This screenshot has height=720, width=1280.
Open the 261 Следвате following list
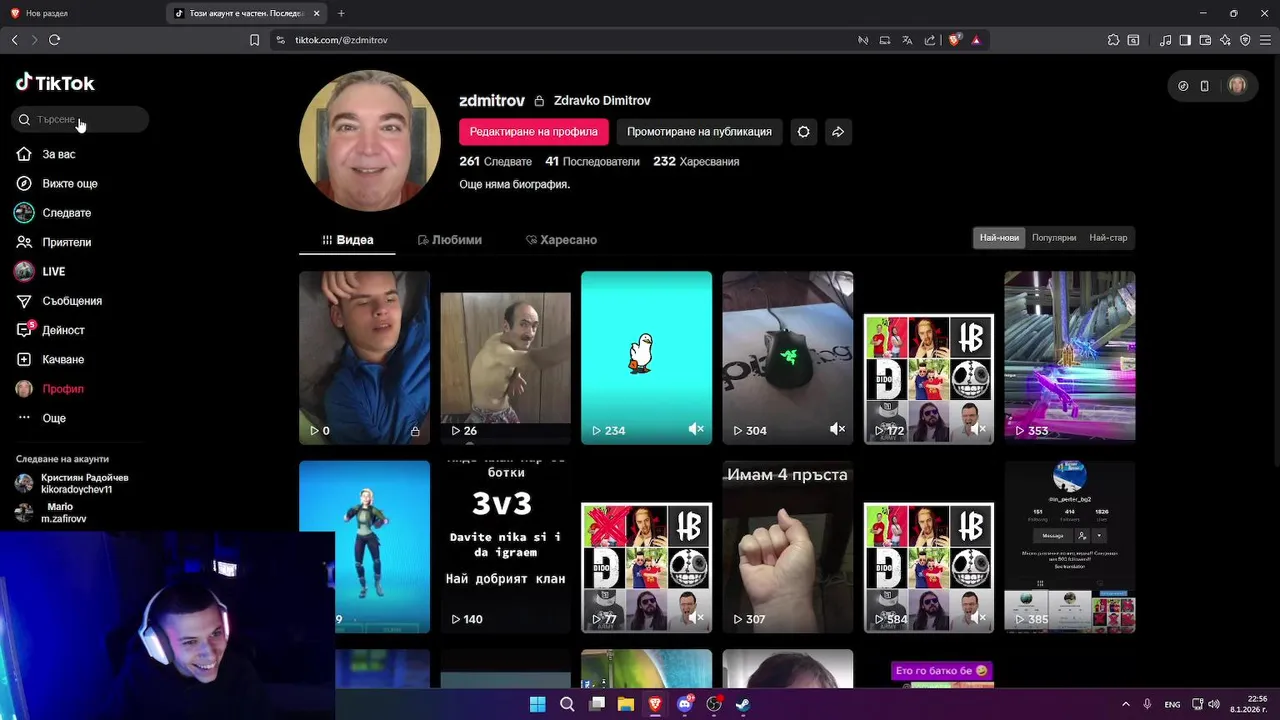(x=495, y=161)
